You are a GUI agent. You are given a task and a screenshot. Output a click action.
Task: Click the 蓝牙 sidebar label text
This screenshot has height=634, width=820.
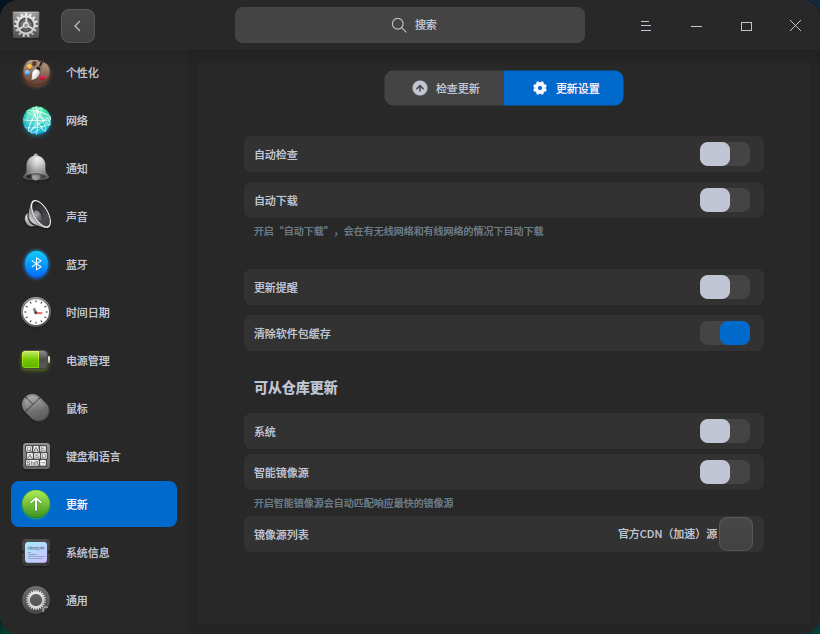[77, 265]
